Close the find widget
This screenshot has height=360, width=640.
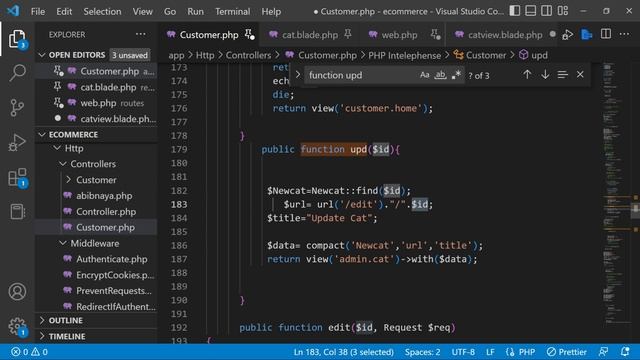(x=580, y=75)
